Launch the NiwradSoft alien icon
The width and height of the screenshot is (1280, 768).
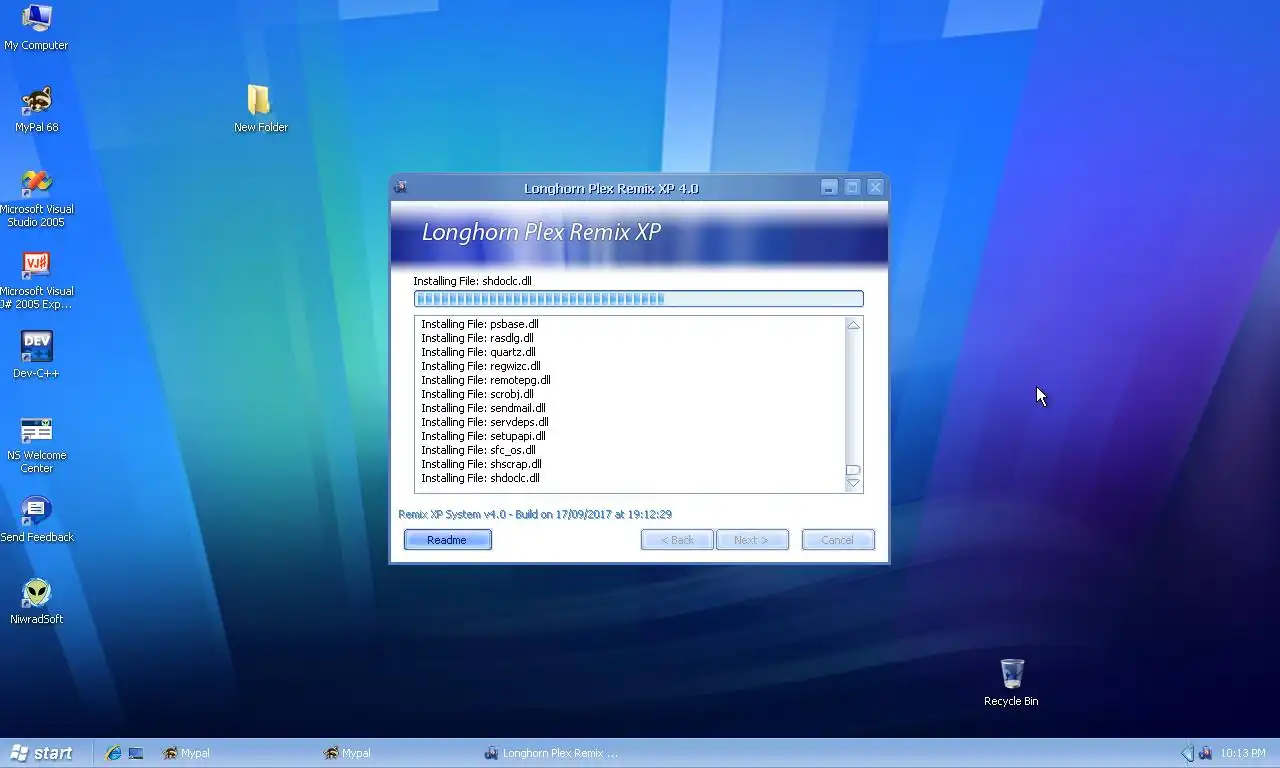[36, 601]
